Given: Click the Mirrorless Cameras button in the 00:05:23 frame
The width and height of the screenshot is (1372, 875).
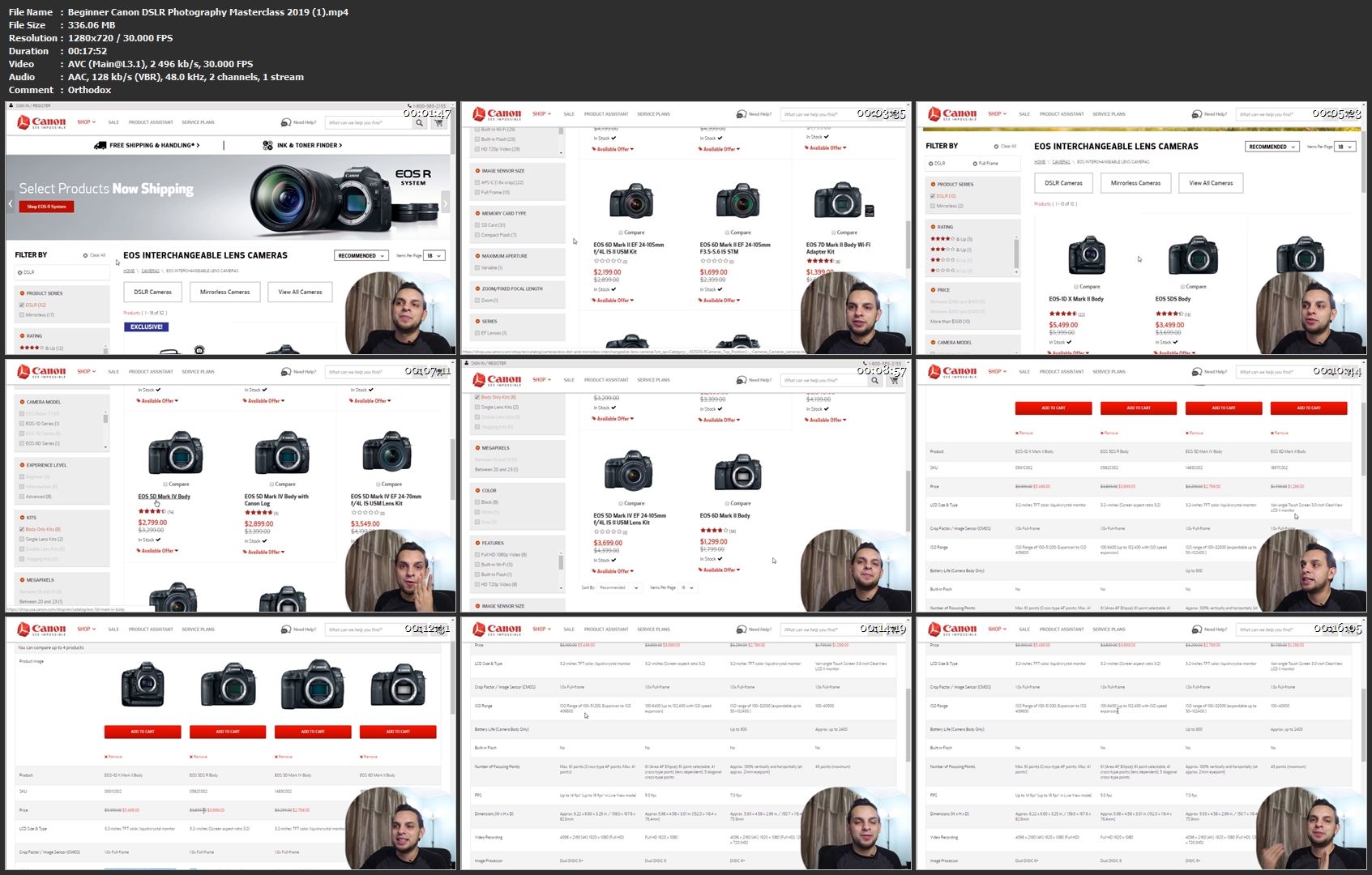Looking at the screenshot, I should coord(1135,183).
